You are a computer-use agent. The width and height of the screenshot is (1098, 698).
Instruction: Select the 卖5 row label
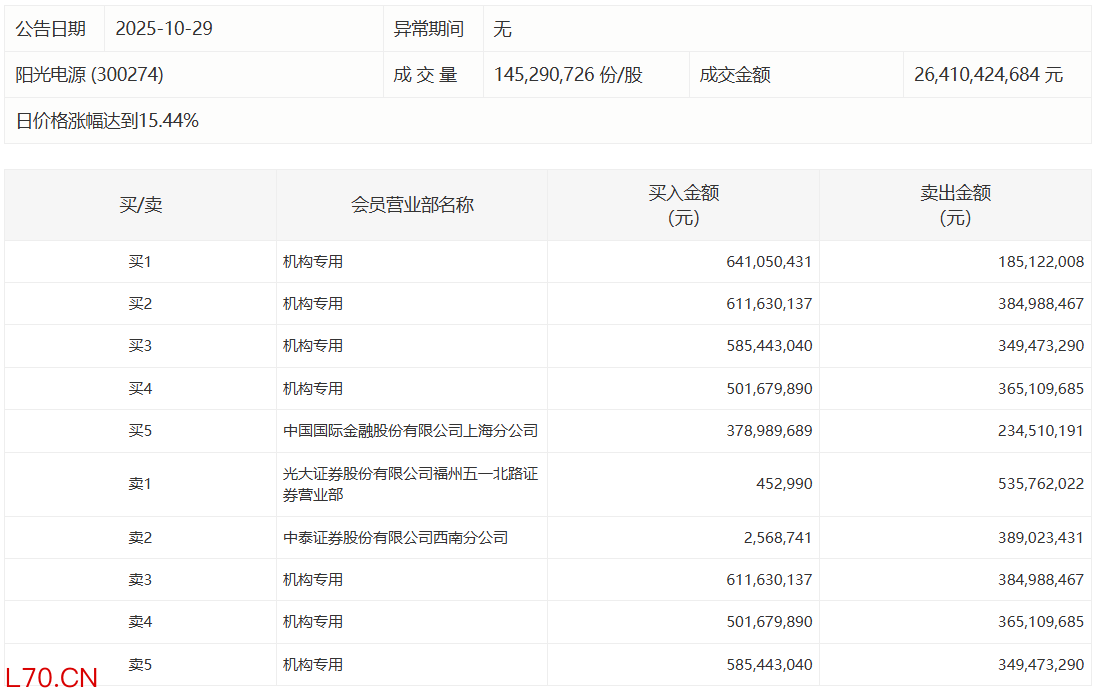(140, 664)
